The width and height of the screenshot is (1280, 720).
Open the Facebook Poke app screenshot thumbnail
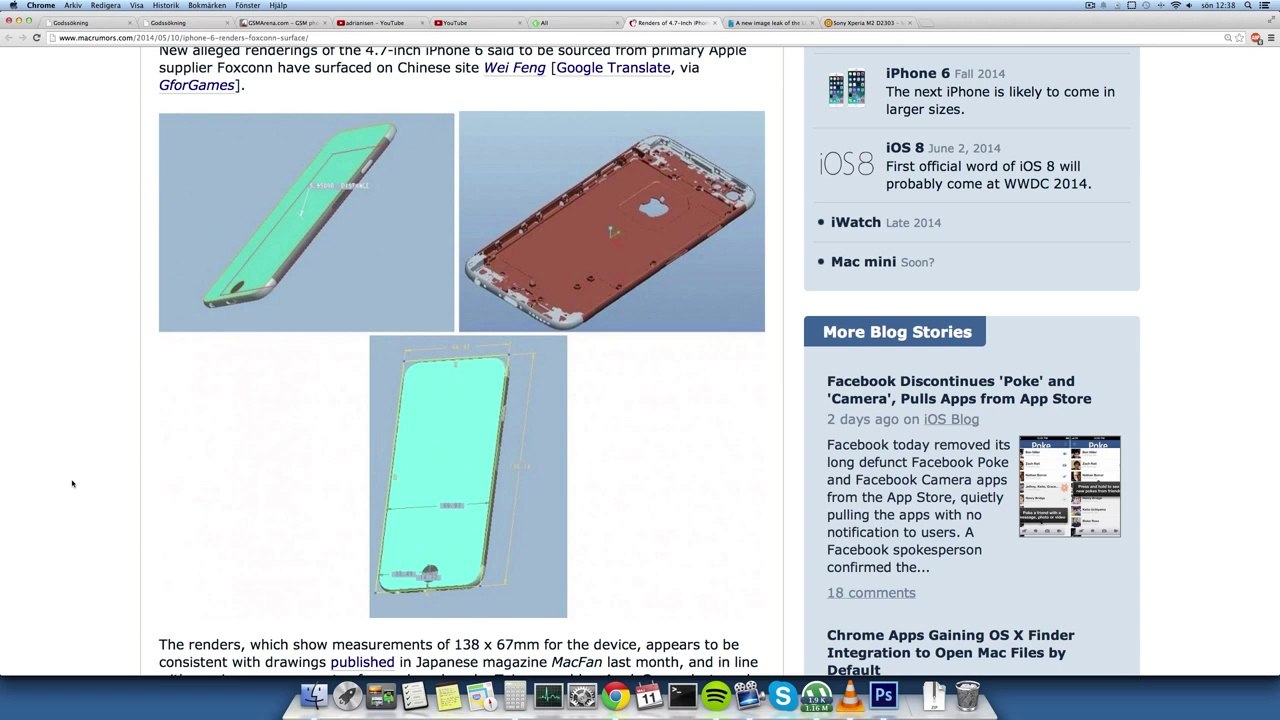[1070, 486]
